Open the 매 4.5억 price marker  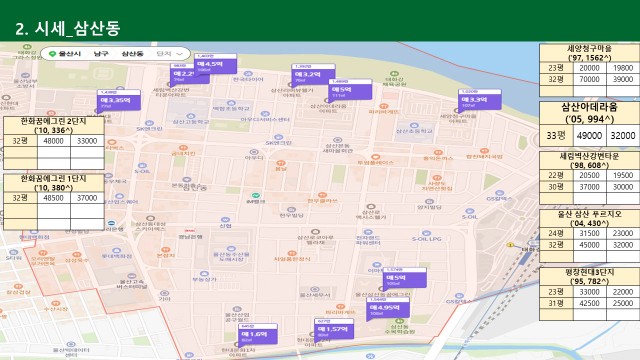coord(216,64)
